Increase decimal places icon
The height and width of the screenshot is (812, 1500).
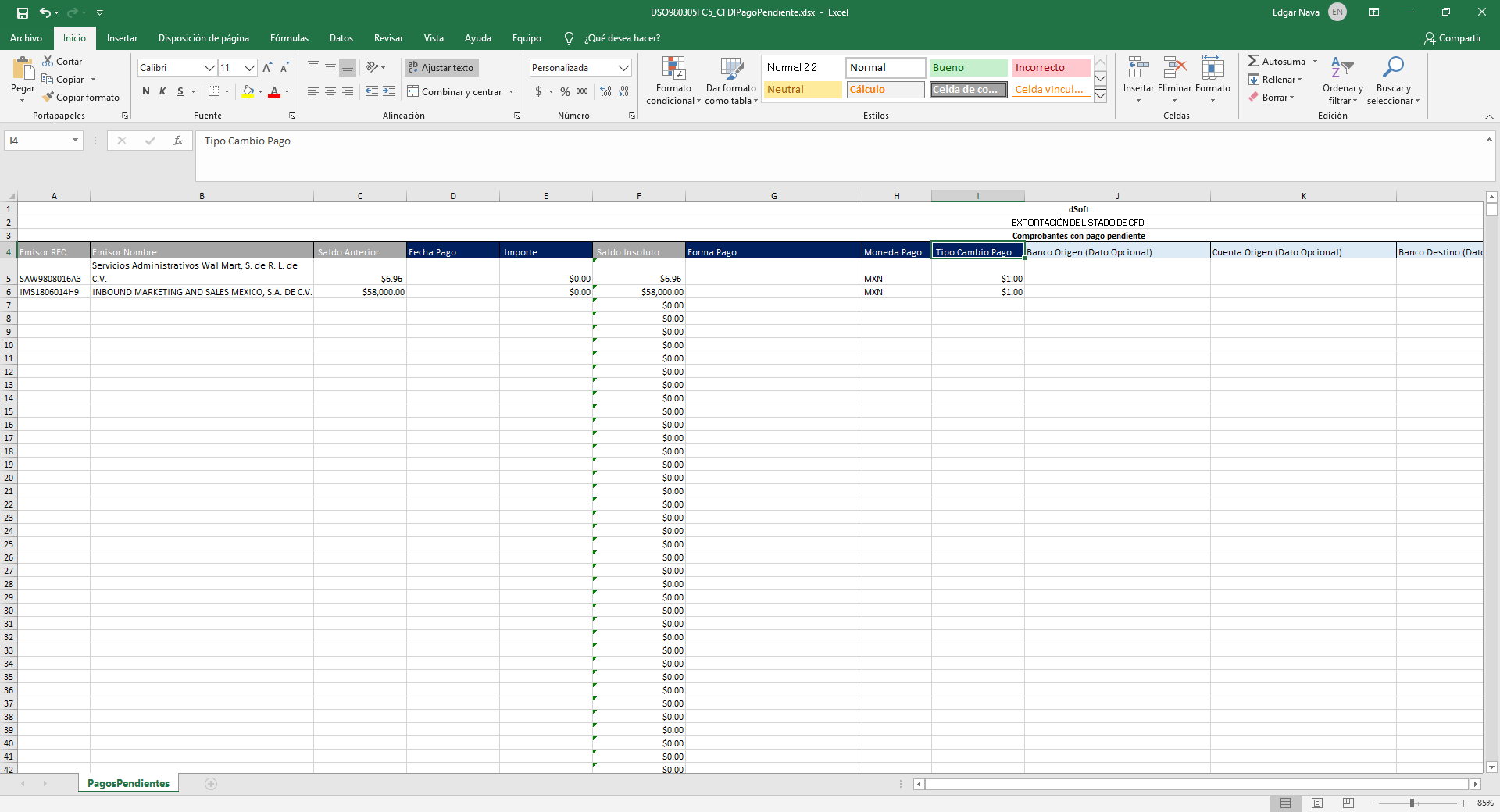pos(606,91)
